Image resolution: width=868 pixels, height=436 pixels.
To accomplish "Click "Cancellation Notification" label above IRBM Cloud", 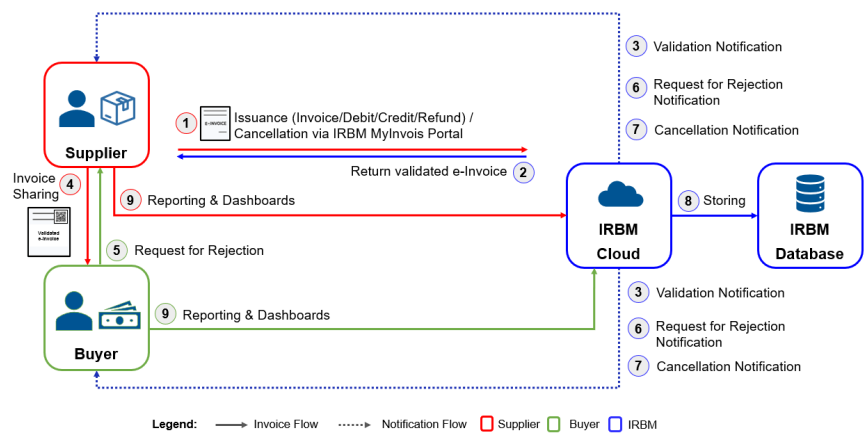I will click(726, 131).
